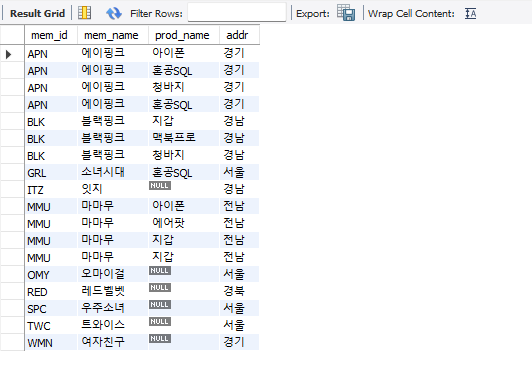Image resolution: width=532 pixels, height=372 pixels.
Task: Sort by the mem_id column header
Action: coord(51,35)
